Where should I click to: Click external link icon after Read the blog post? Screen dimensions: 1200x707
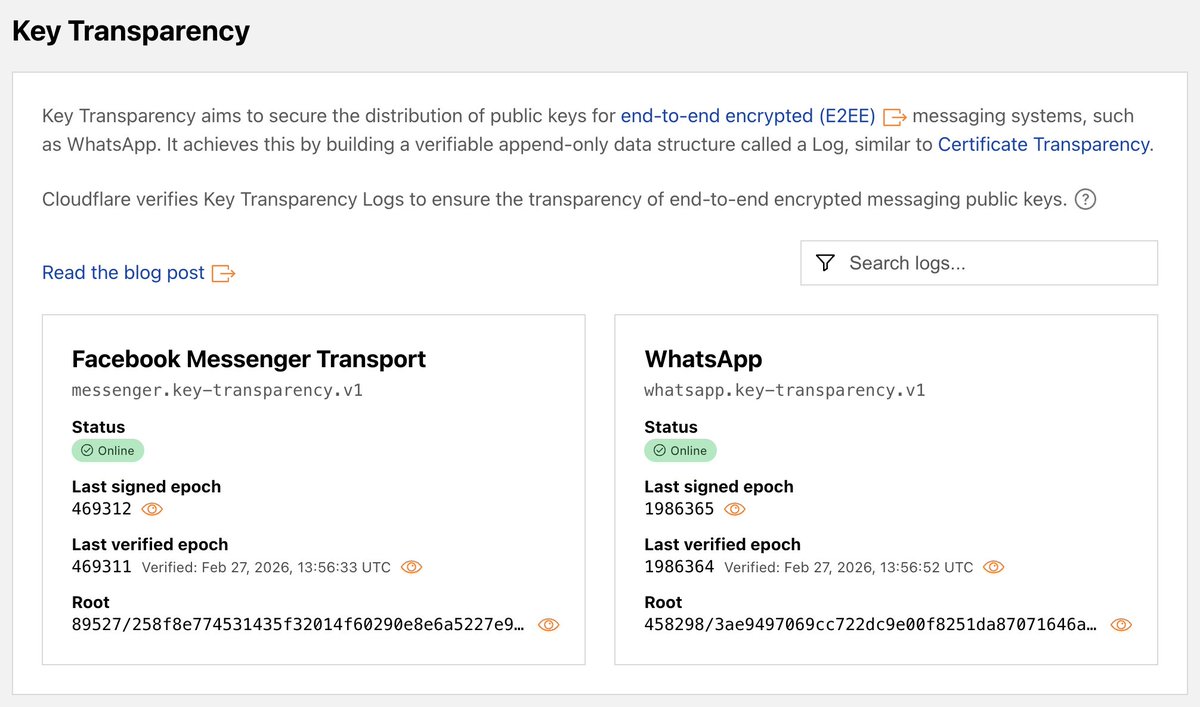(224, 272)
